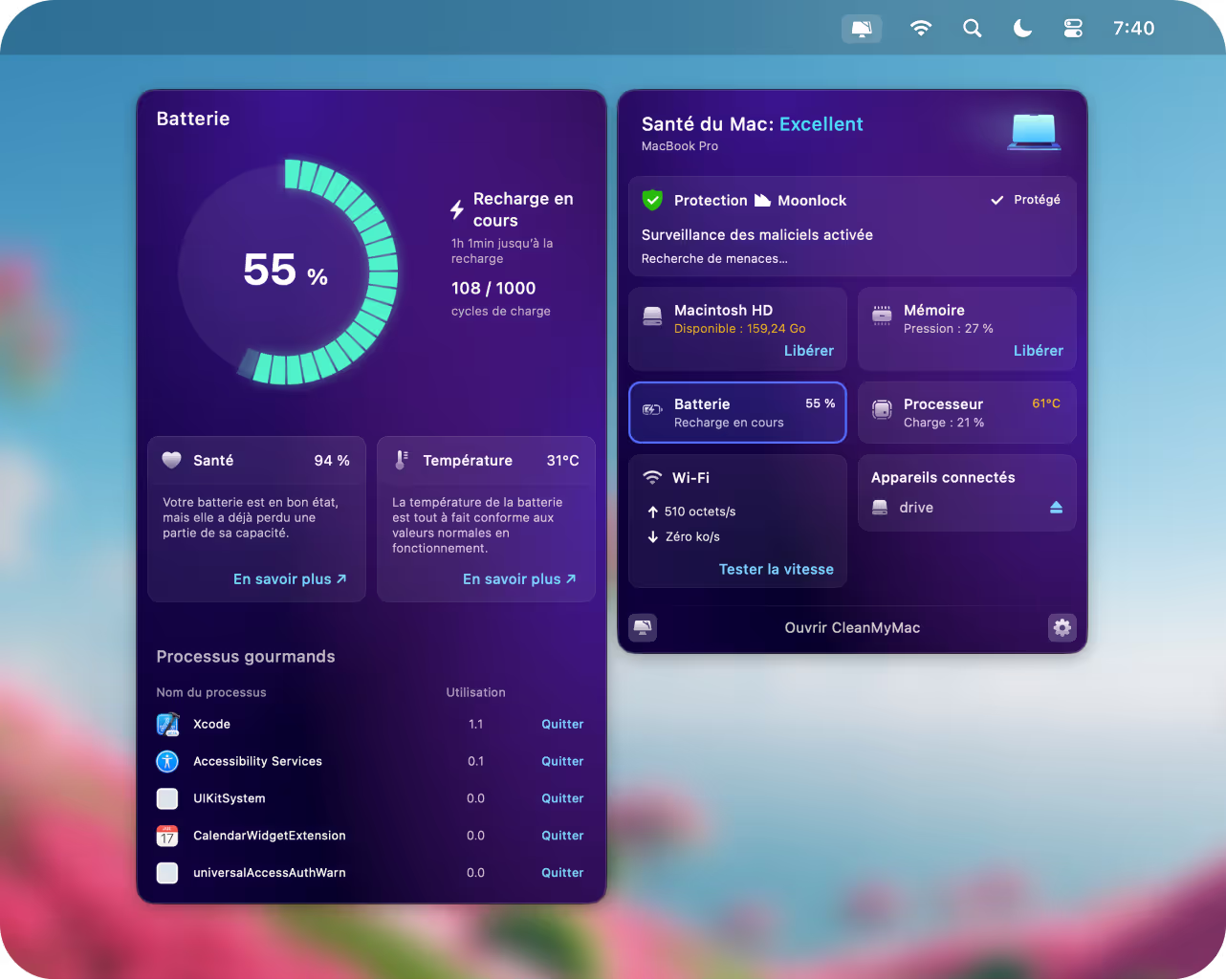This screenshot has width=1226, height=980.
Task: Click the universalAccessAuthWarn process icon
Action: point(167,873)
